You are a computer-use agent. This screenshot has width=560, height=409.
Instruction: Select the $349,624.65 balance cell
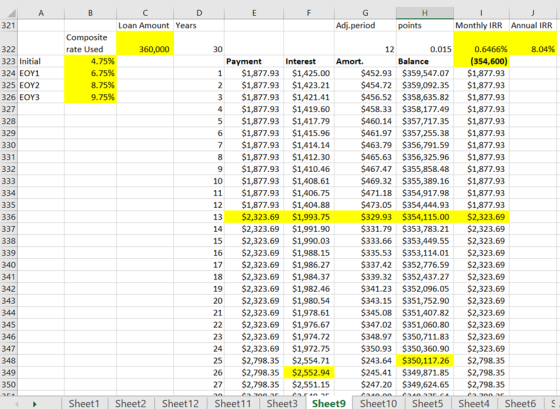[x=425, y=384]
